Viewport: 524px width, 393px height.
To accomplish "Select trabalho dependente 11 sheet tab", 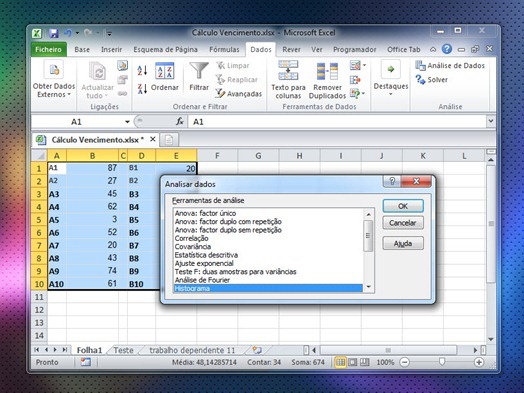I will point(192,350).
